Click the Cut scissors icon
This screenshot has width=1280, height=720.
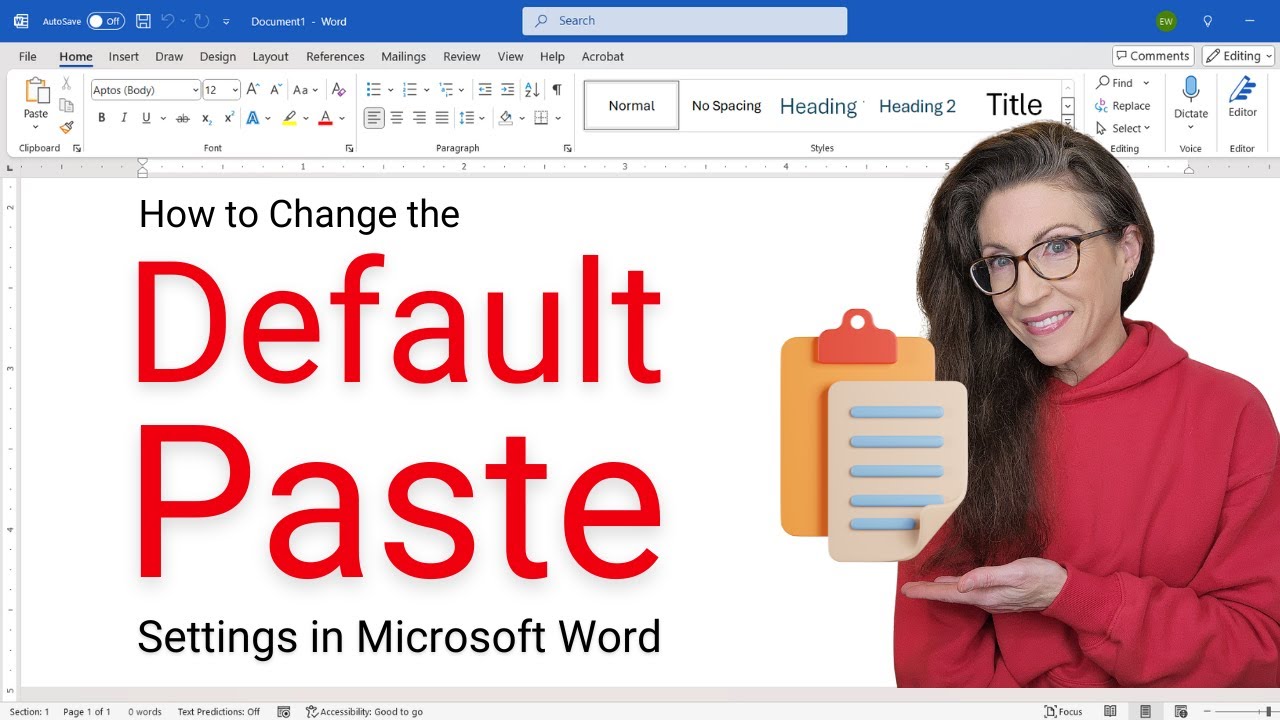click(67, 84)
